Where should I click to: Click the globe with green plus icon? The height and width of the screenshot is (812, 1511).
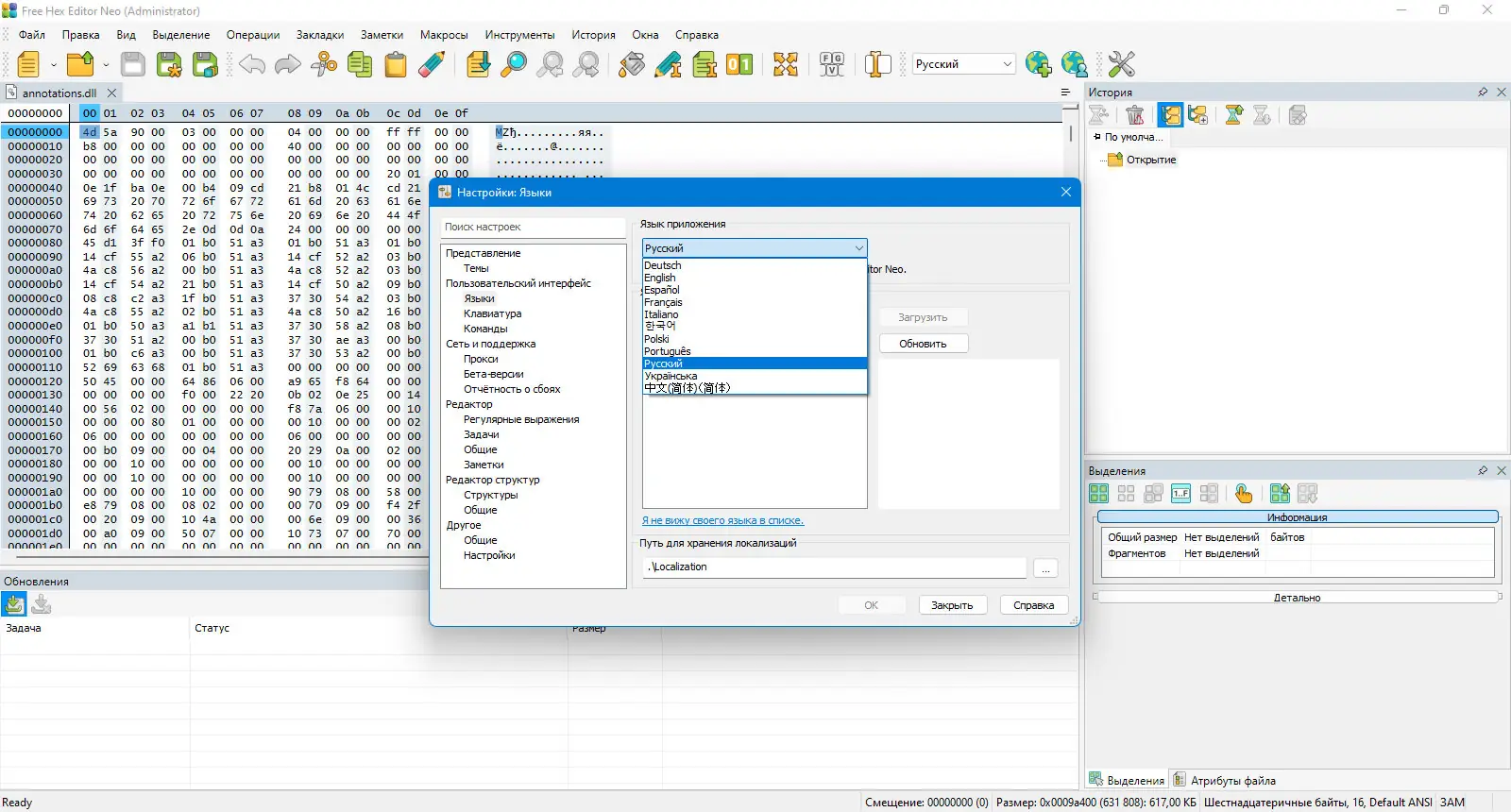1039,64
